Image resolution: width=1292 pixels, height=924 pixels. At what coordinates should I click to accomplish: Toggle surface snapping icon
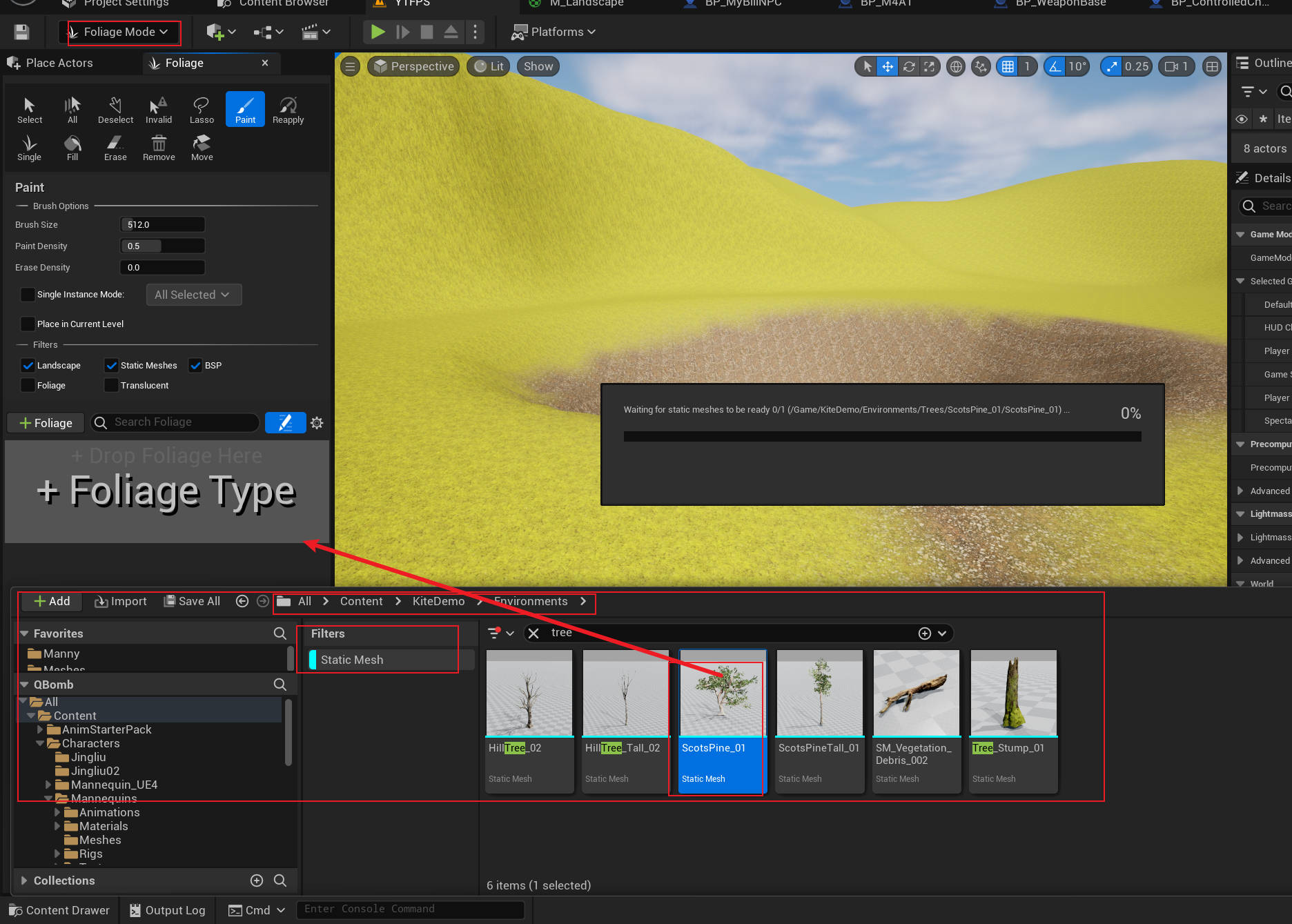[x=981, y=66]
